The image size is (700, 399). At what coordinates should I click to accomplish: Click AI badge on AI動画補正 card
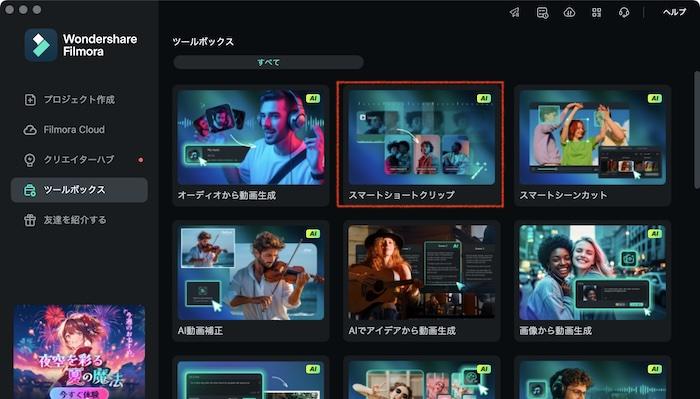(x=313, y=234)
